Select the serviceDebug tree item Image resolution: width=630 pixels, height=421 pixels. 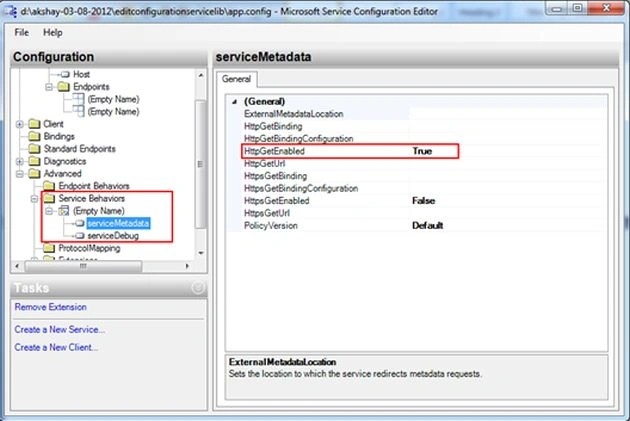click(113, 236)
